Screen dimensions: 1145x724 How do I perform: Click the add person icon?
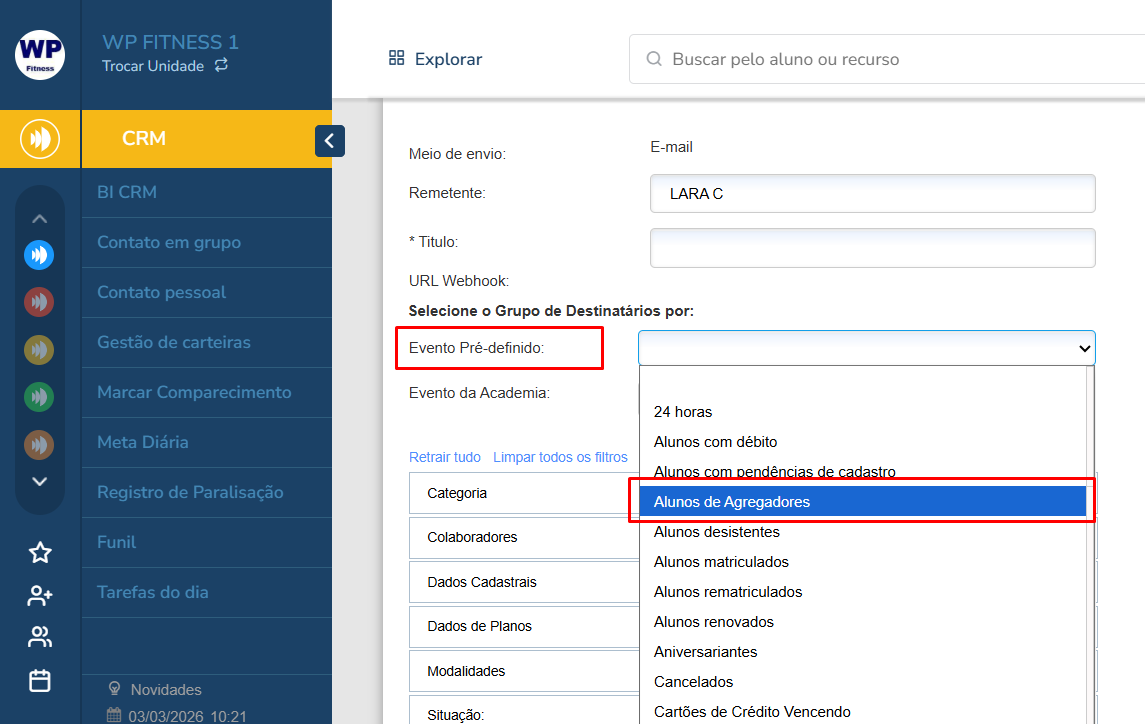[x=40, y=596]
